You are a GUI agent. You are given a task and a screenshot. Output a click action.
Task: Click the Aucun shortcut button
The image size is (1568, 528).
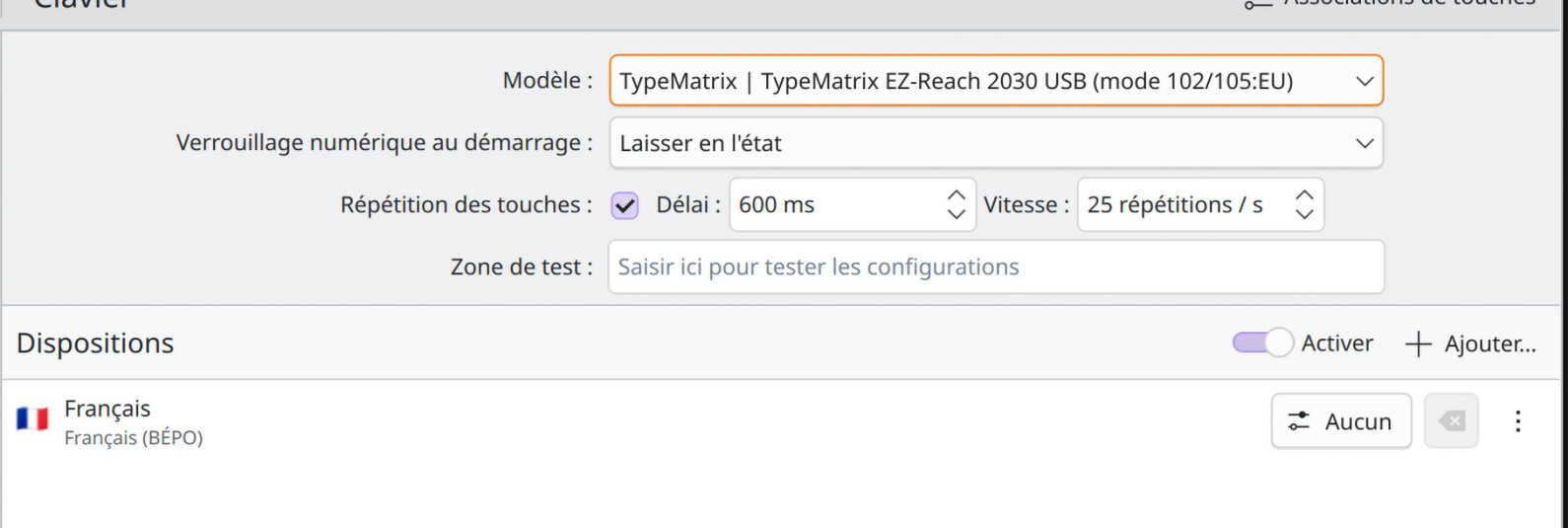1341,421
